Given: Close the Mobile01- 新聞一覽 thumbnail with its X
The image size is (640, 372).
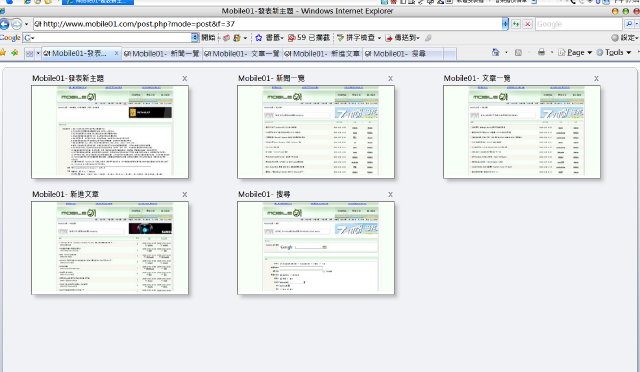Looking at the screenshot, I should (390, 78).
